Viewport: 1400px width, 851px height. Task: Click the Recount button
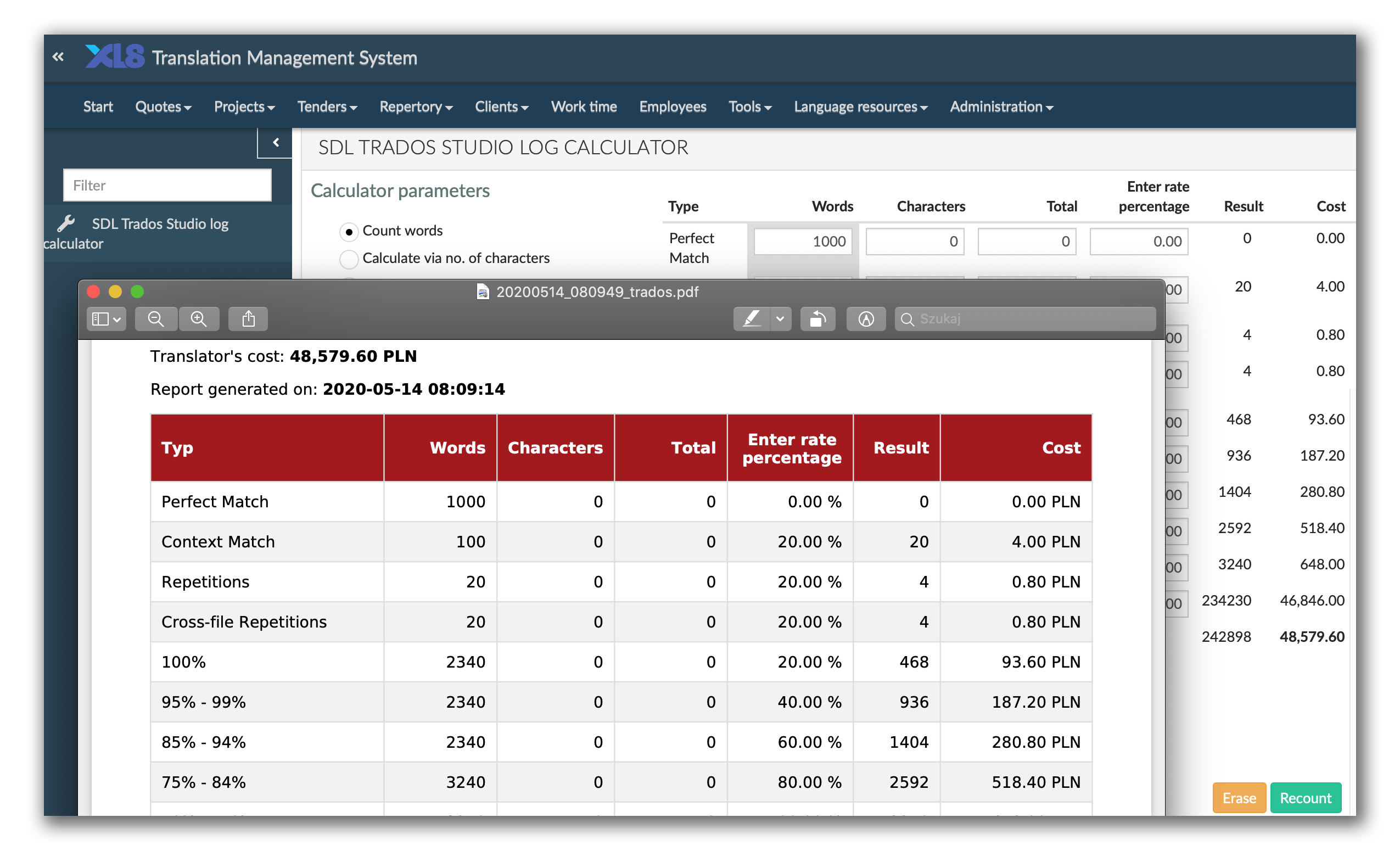point(1306,798)
